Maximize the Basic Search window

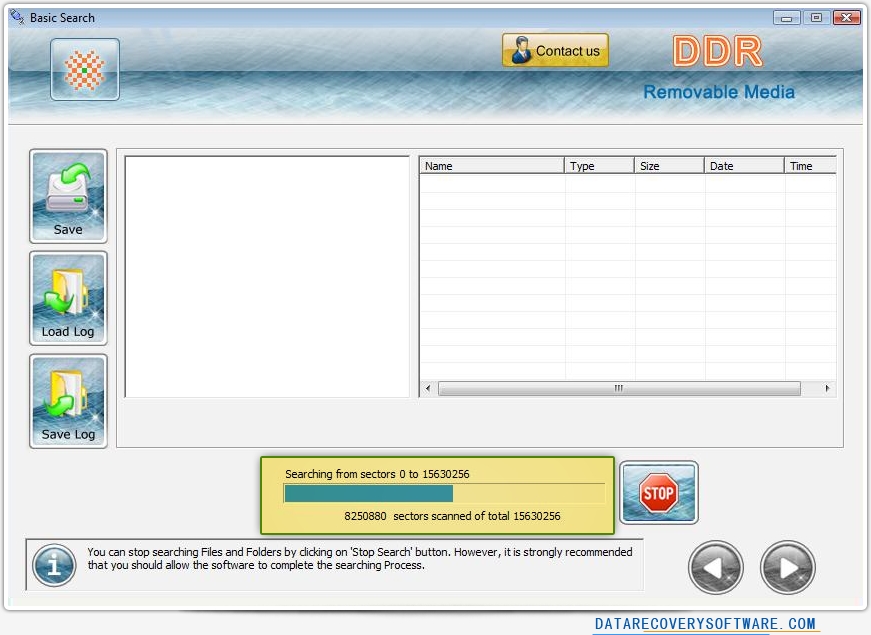[816, 18]
